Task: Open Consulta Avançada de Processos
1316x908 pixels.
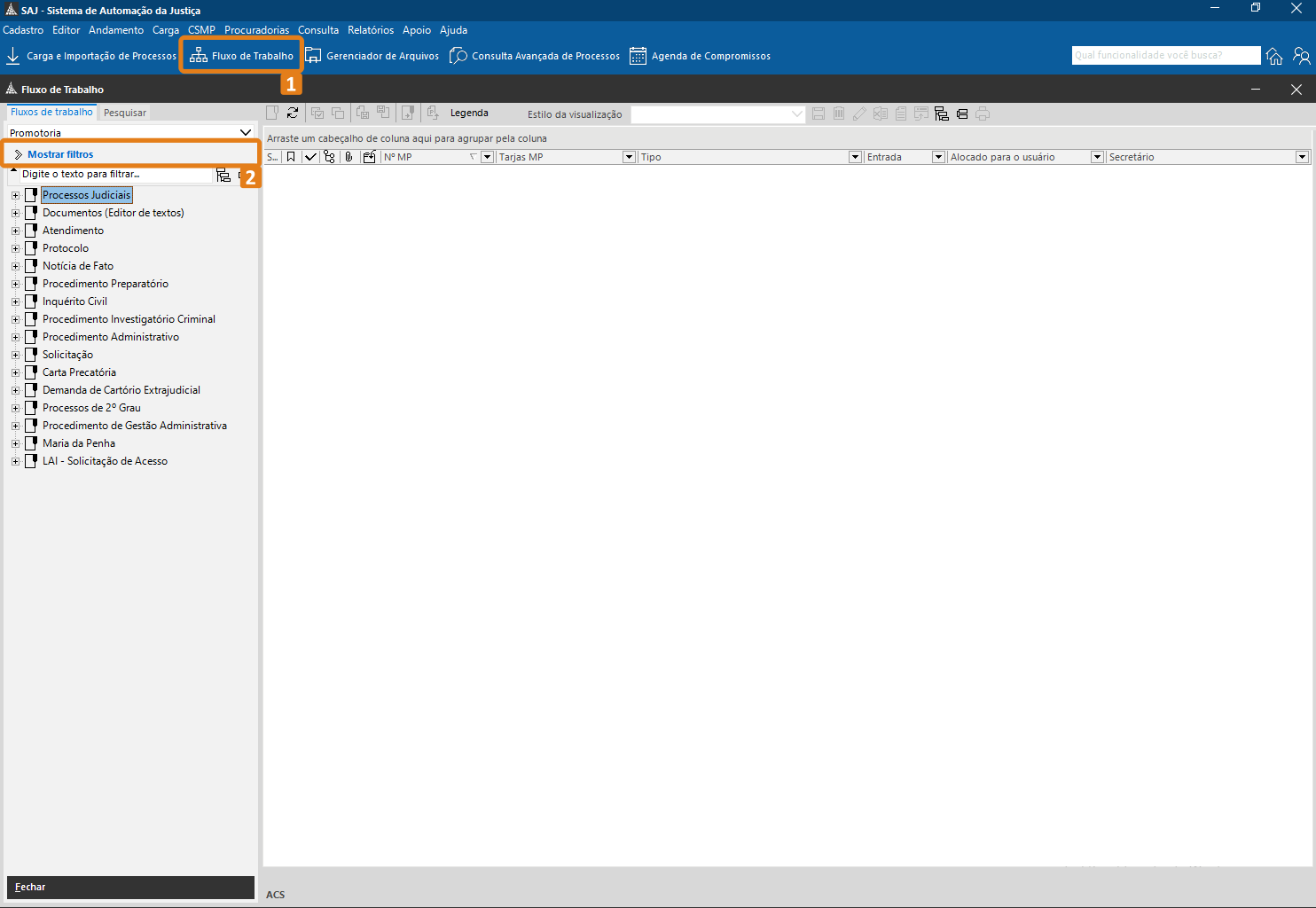Action: point(535,56)
